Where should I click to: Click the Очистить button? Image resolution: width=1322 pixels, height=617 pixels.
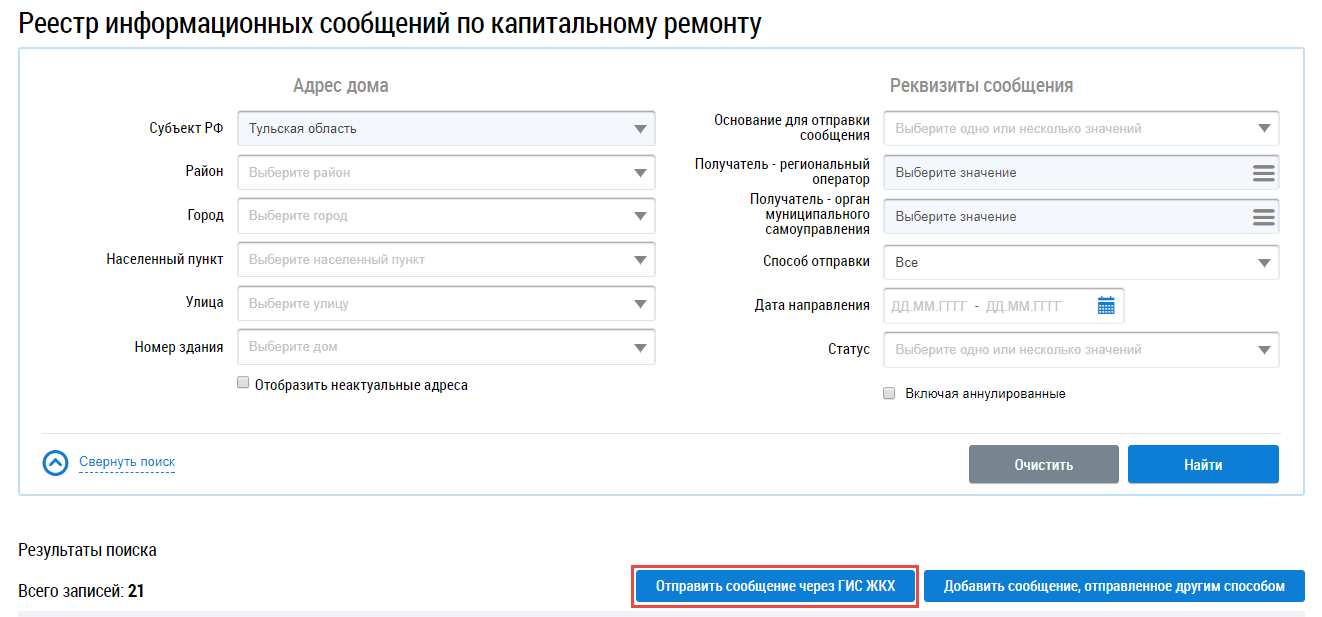coord(1043,465)
